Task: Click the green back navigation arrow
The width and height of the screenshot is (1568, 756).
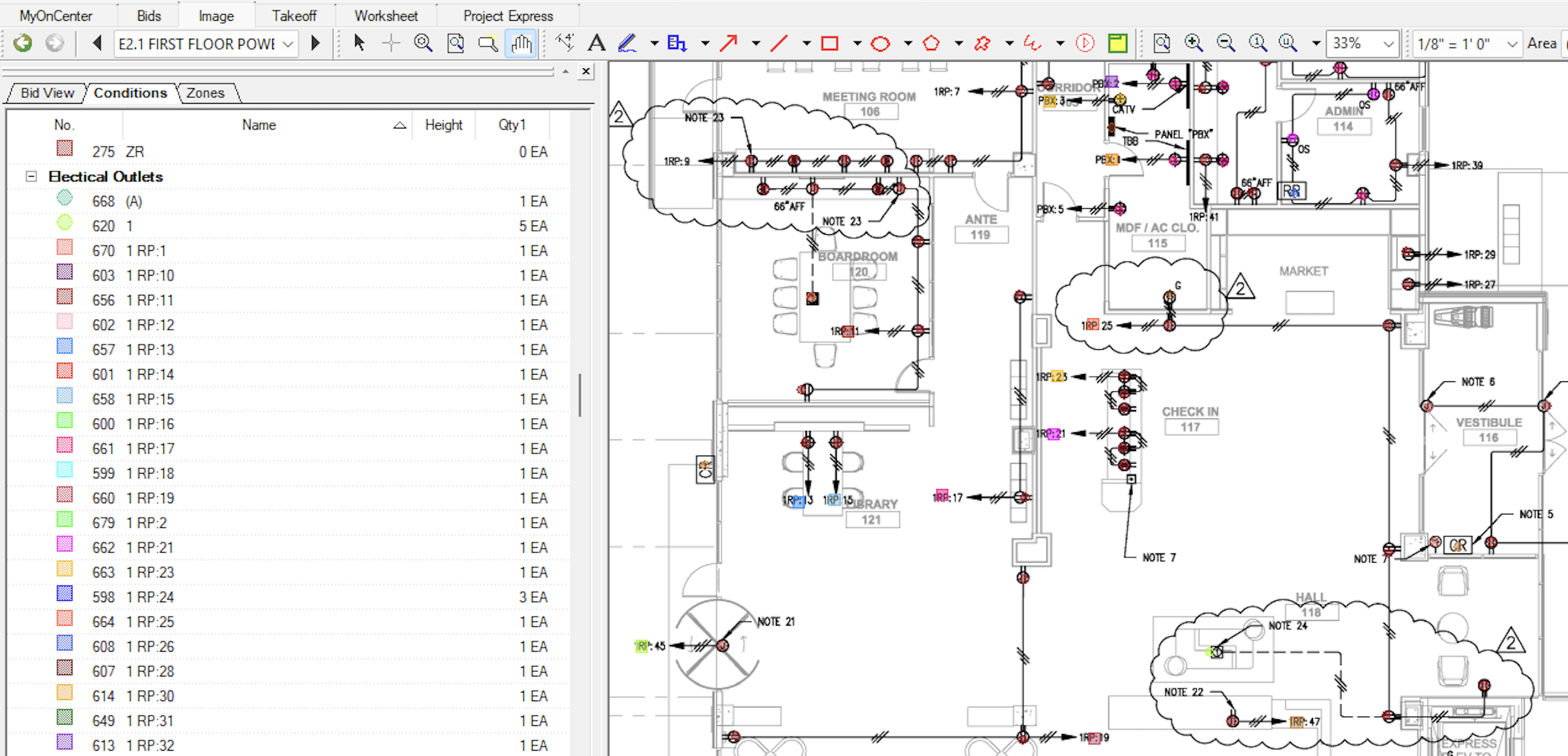Action: (x=22, y=42)
